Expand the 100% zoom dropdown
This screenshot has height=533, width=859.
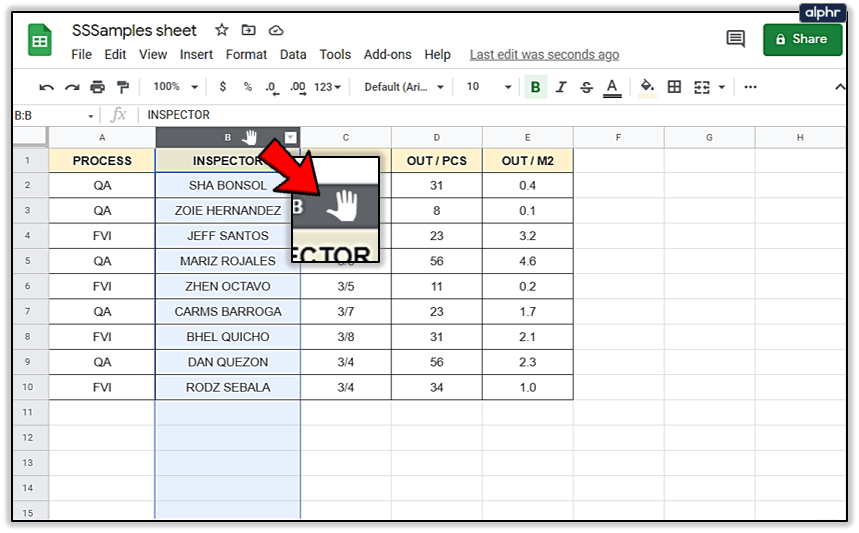[175, 87]
